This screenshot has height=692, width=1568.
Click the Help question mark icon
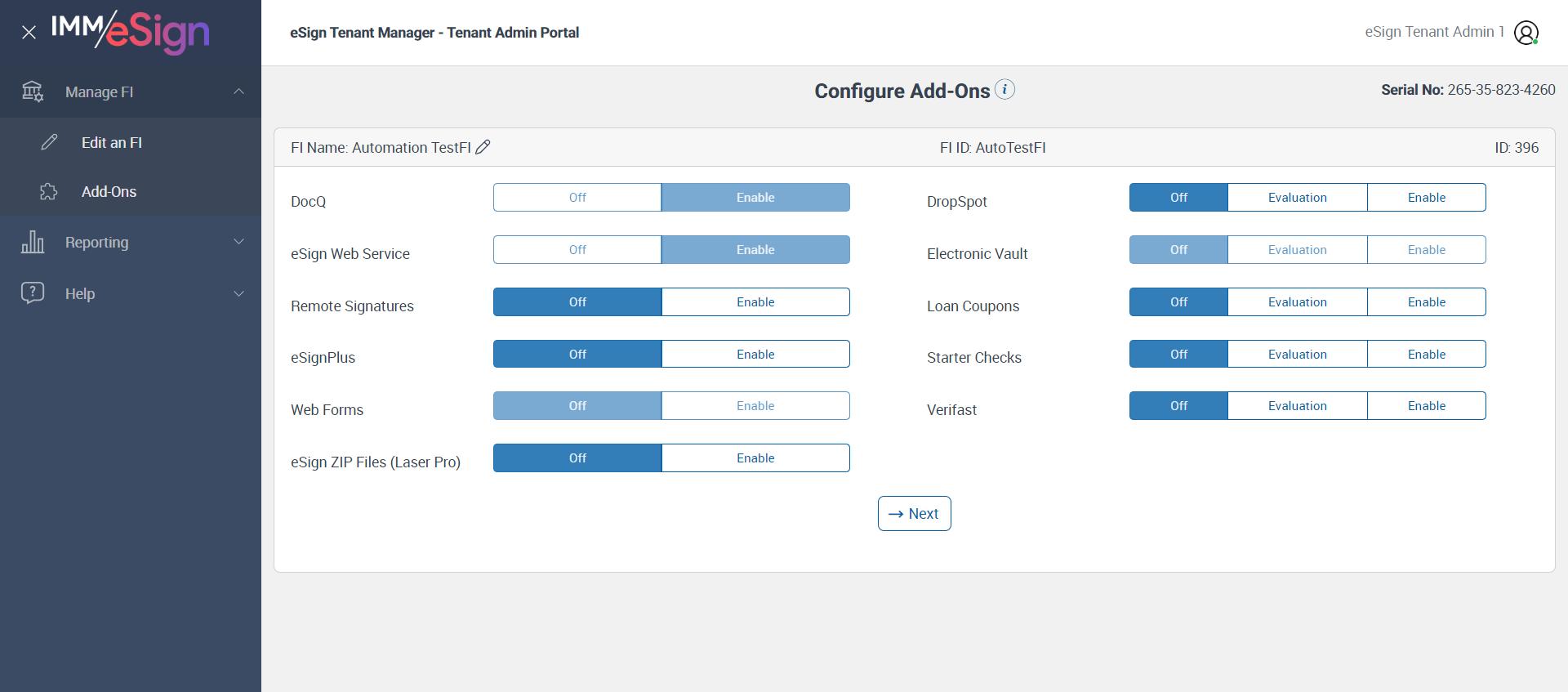(x=33, y=292)
